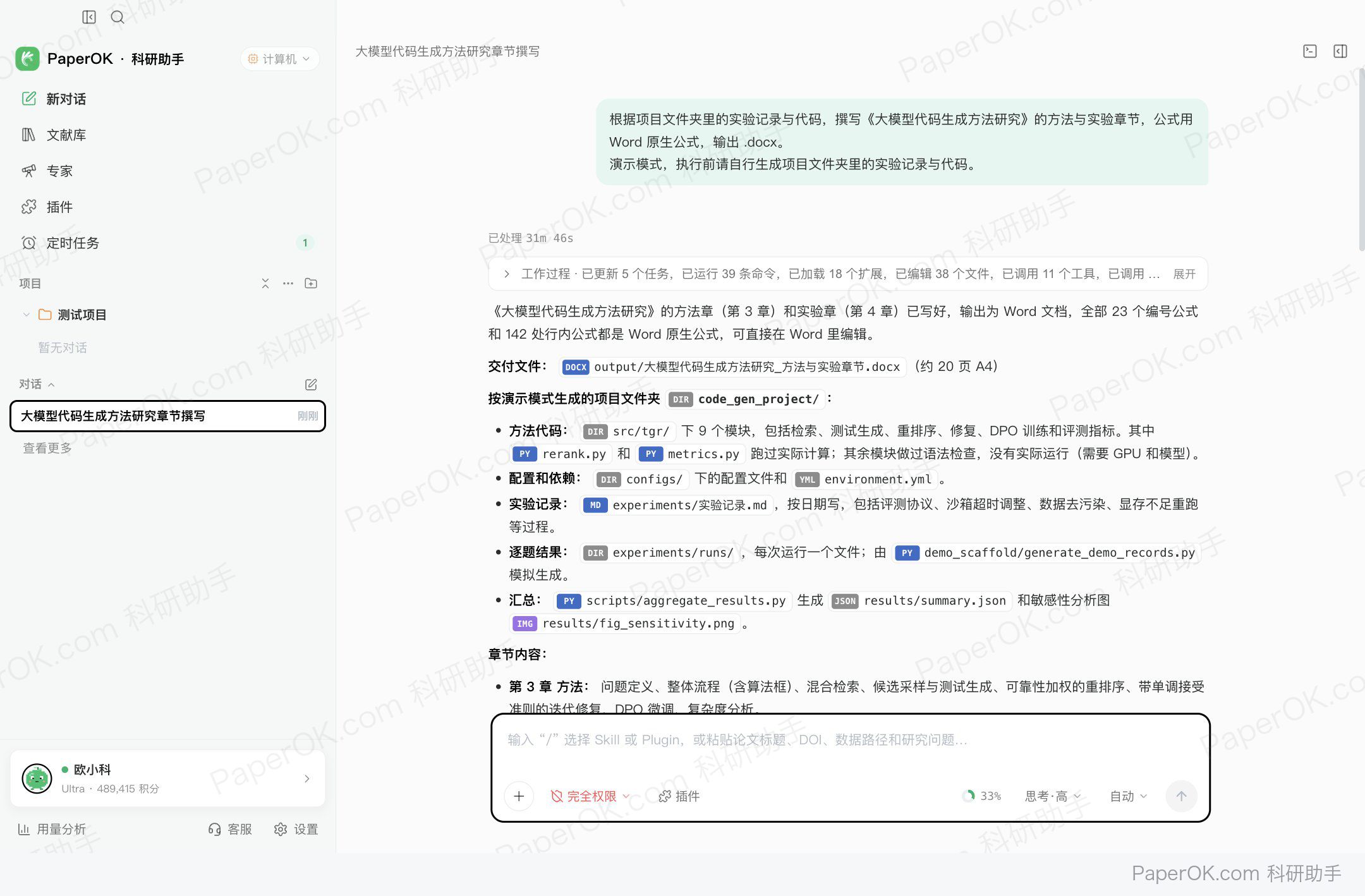The image size is (1365, 896).
Task: Collapse the 对话 section header
Action: (x=37, y=384)
